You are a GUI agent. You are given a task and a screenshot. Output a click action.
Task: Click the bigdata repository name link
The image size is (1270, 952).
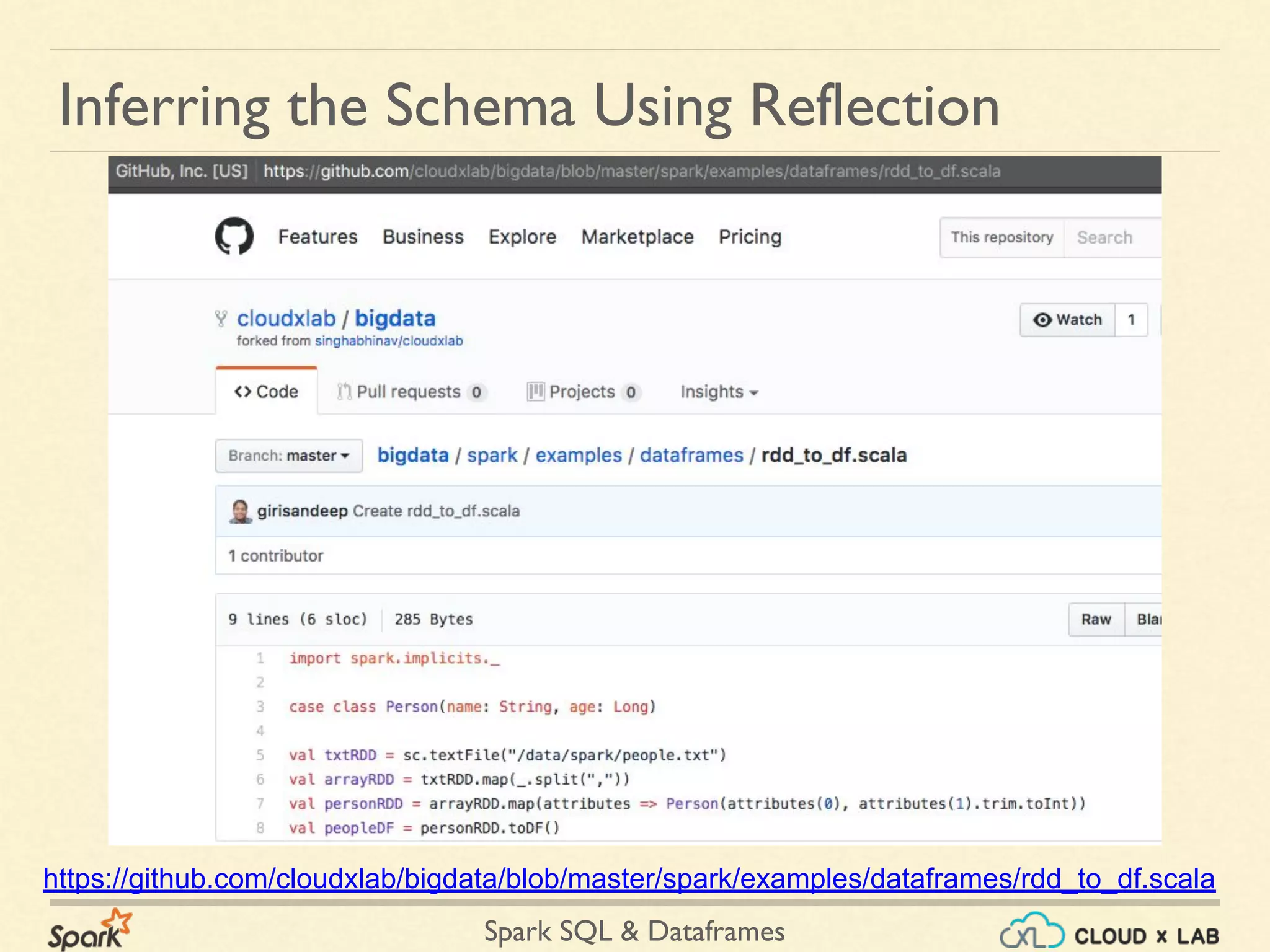point(395,319)
